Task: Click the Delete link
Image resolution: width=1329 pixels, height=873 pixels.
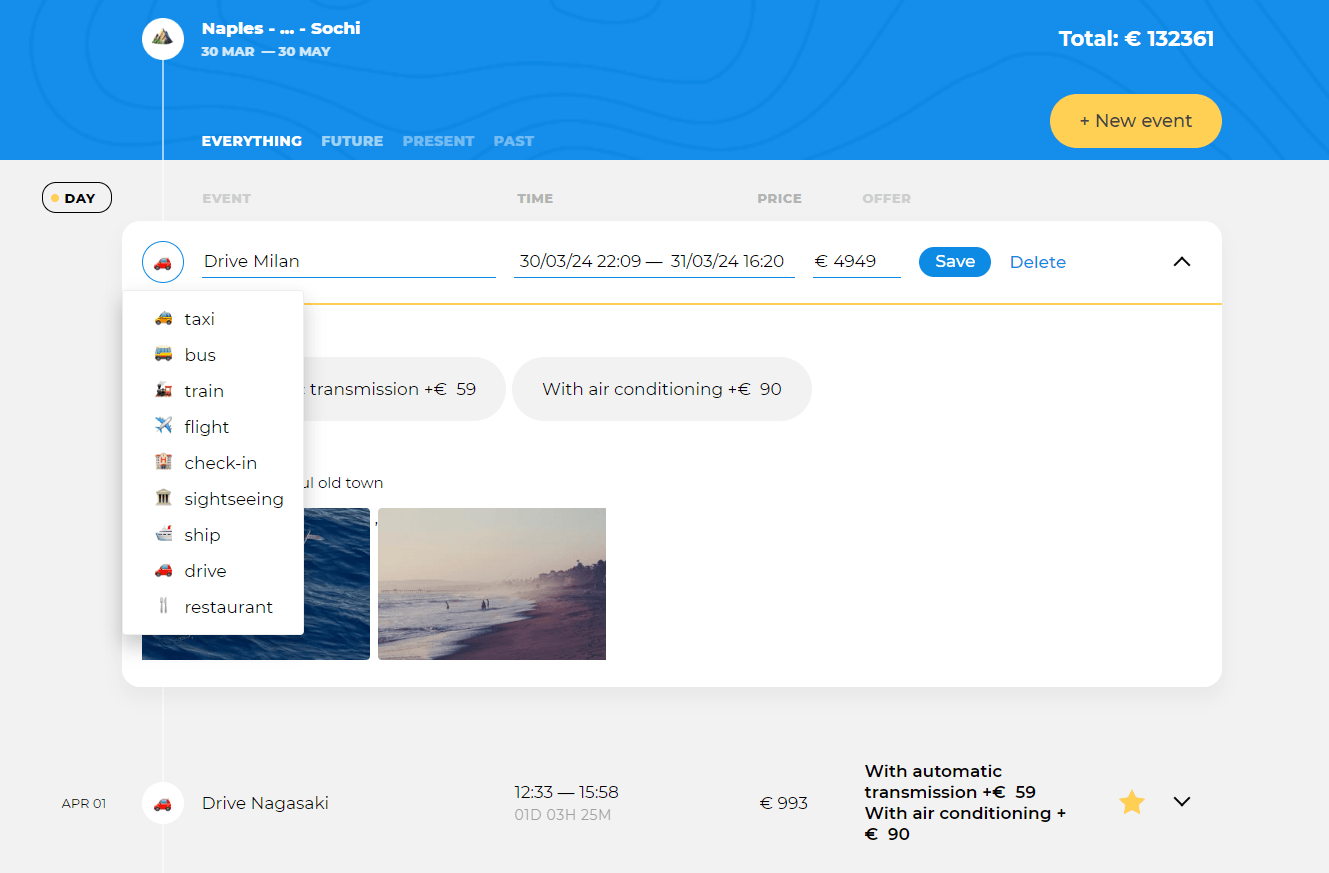Action: [1037, 262]
